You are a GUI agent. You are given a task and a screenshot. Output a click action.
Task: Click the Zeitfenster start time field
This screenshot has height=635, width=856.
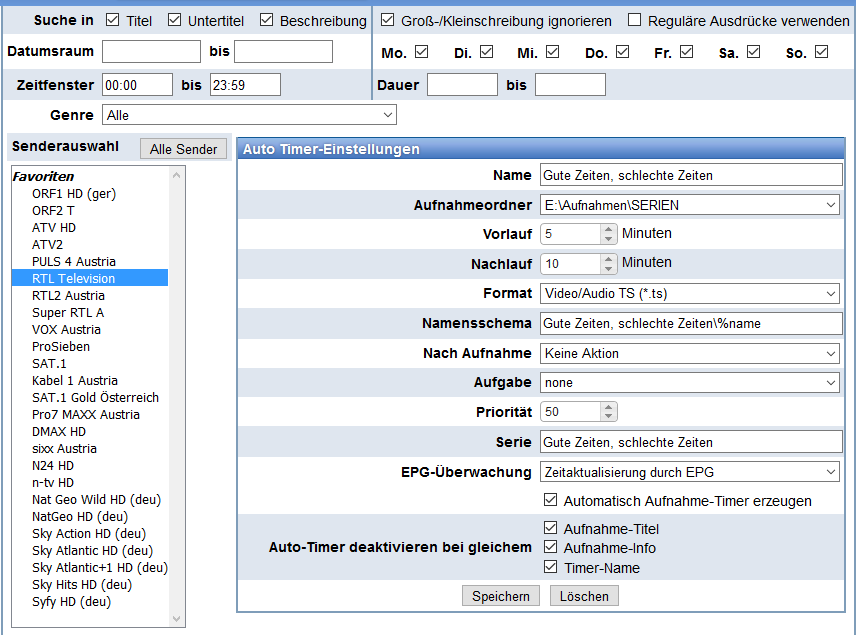[x=137, y=86]
